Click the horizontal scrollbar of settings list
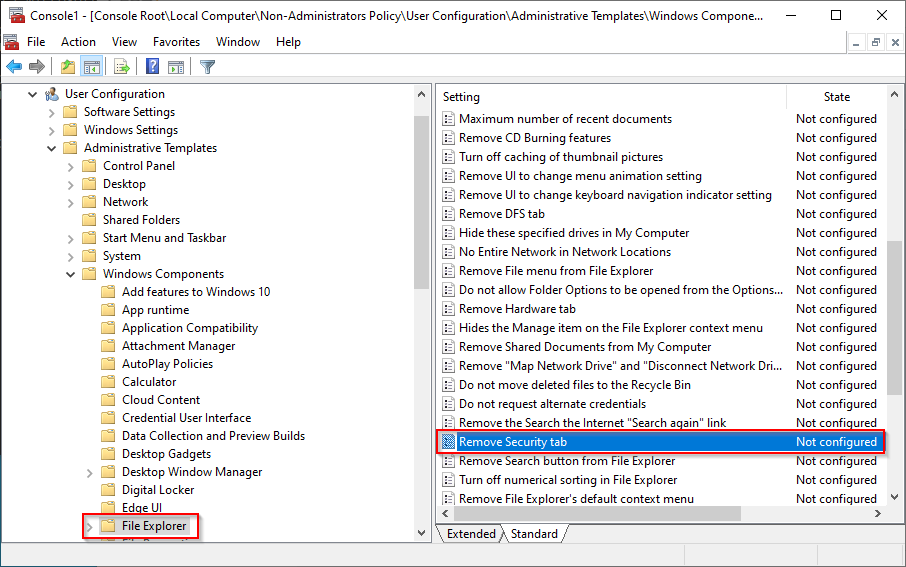Image resolution: width=906 pixels, height=567 pixels. pyautogui.click(x=600, y=514)
